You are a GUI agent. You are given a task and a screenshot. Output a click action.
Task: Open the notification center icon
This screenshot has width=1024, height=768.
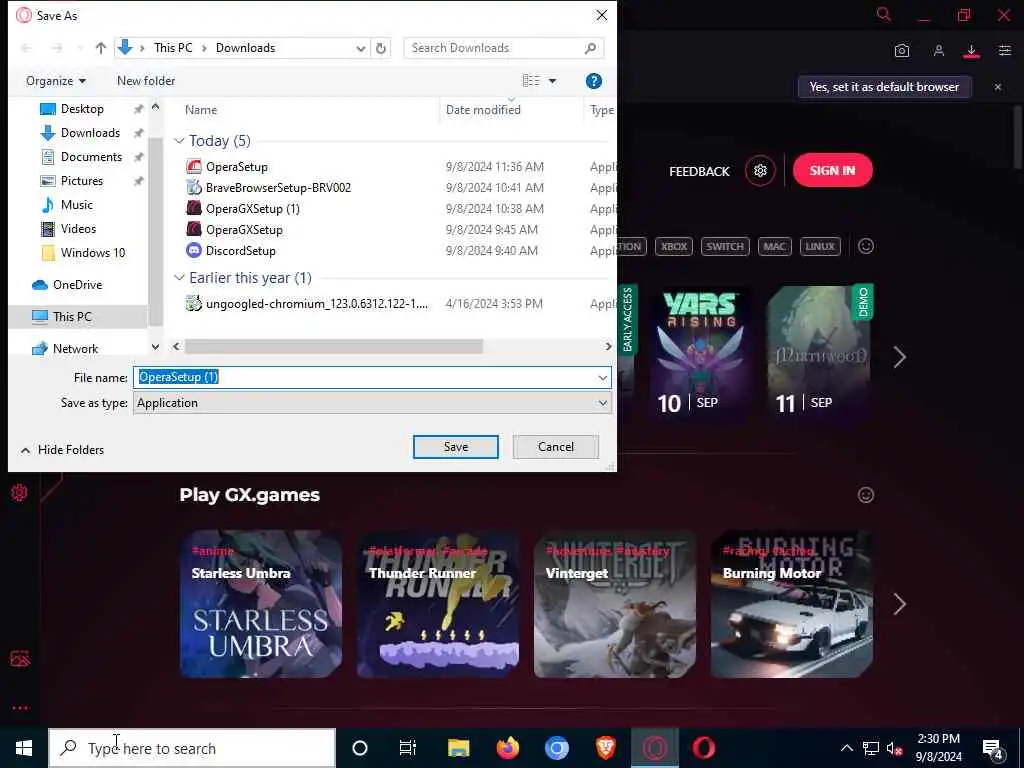[993, 748]
